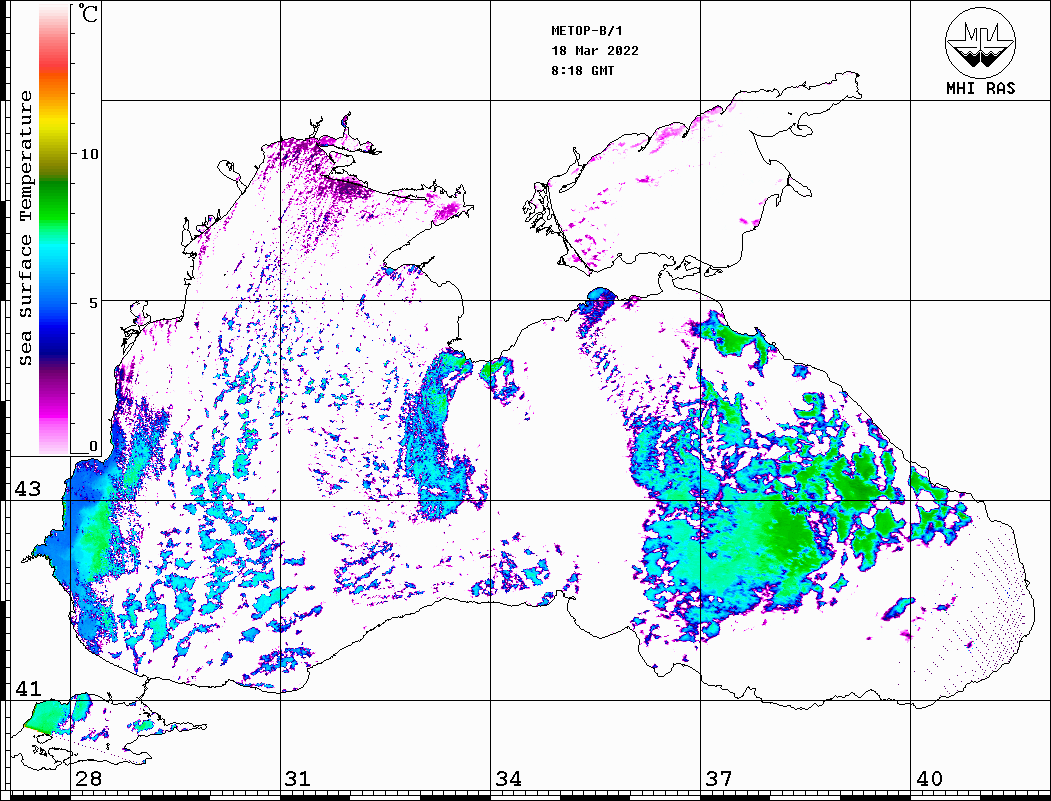Click the MHI RAS circular logo icon
This screenshot has width=1051, height=801.
pyautogui.click(x=980, y=42)
